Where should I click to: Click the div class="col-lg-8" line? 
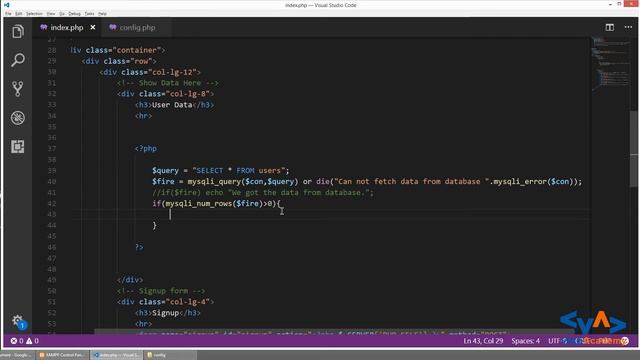tap(165, 94)
